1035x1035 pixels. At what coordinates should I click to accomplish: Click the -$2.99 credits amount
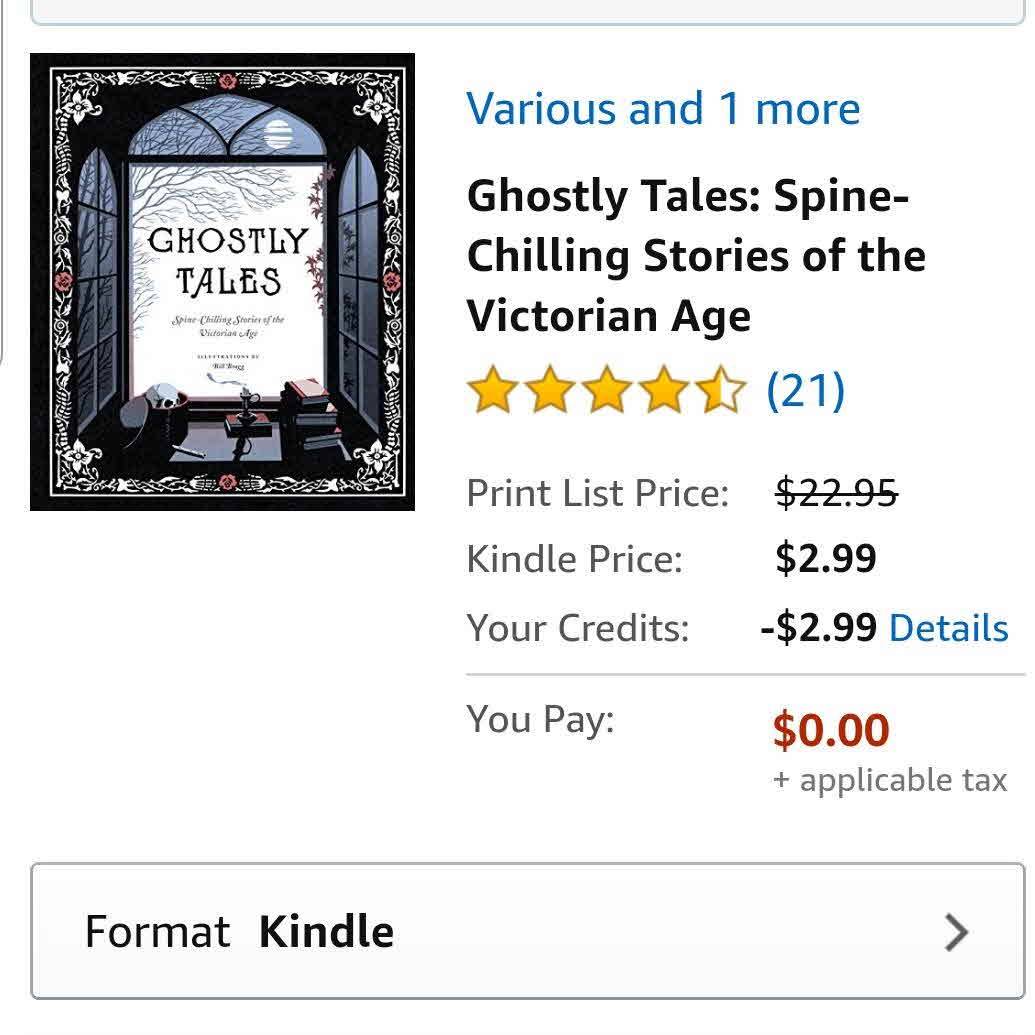click(x=818, y=628)
